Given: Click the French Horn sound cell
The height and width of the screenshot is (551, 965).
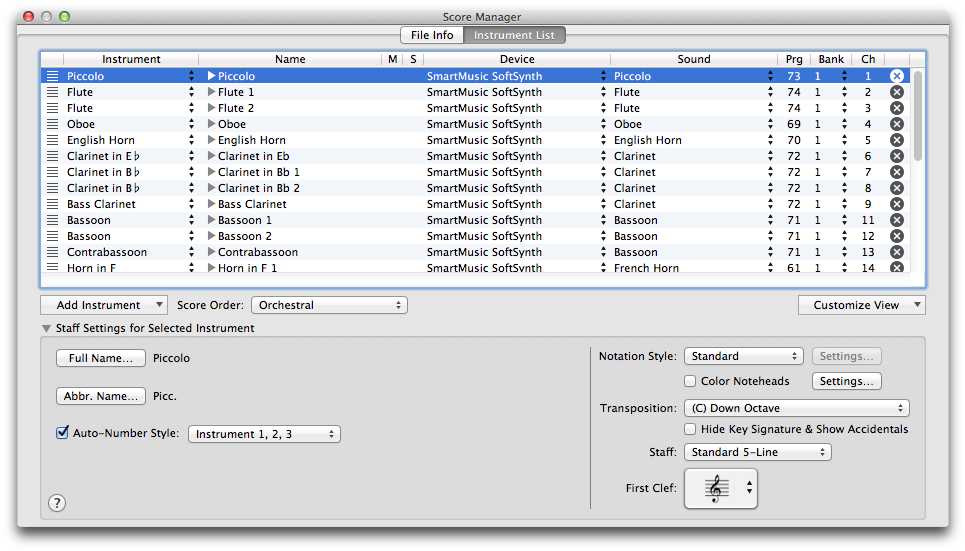Looking at the screenshot, I should point(646,268).
